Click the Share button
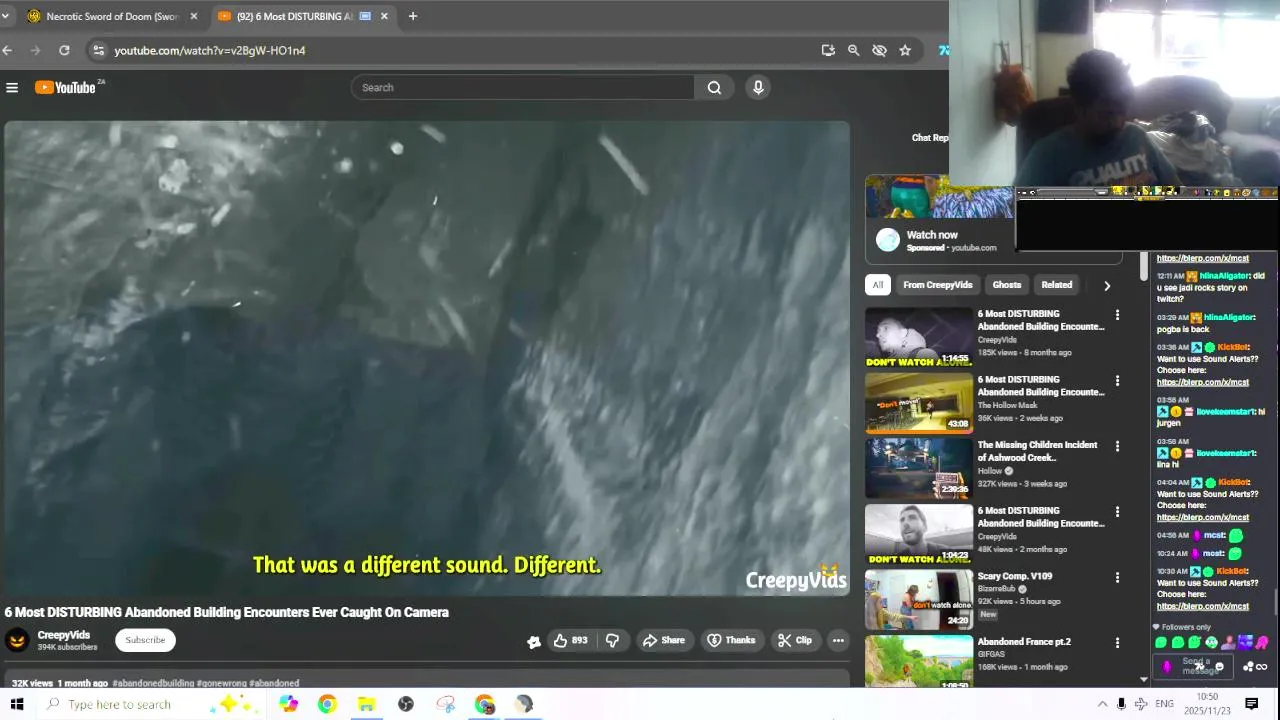This screenshot has height=720, width=1280. click(x=664, y=641)
